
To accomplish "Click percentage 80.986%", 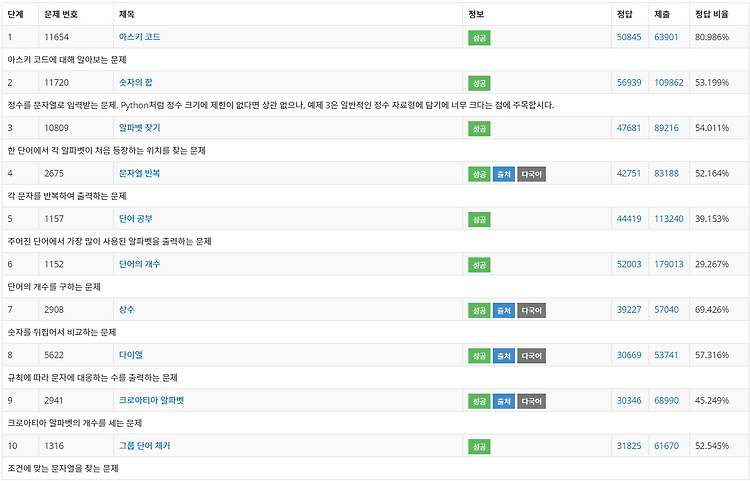I will (x=712, y=37).
